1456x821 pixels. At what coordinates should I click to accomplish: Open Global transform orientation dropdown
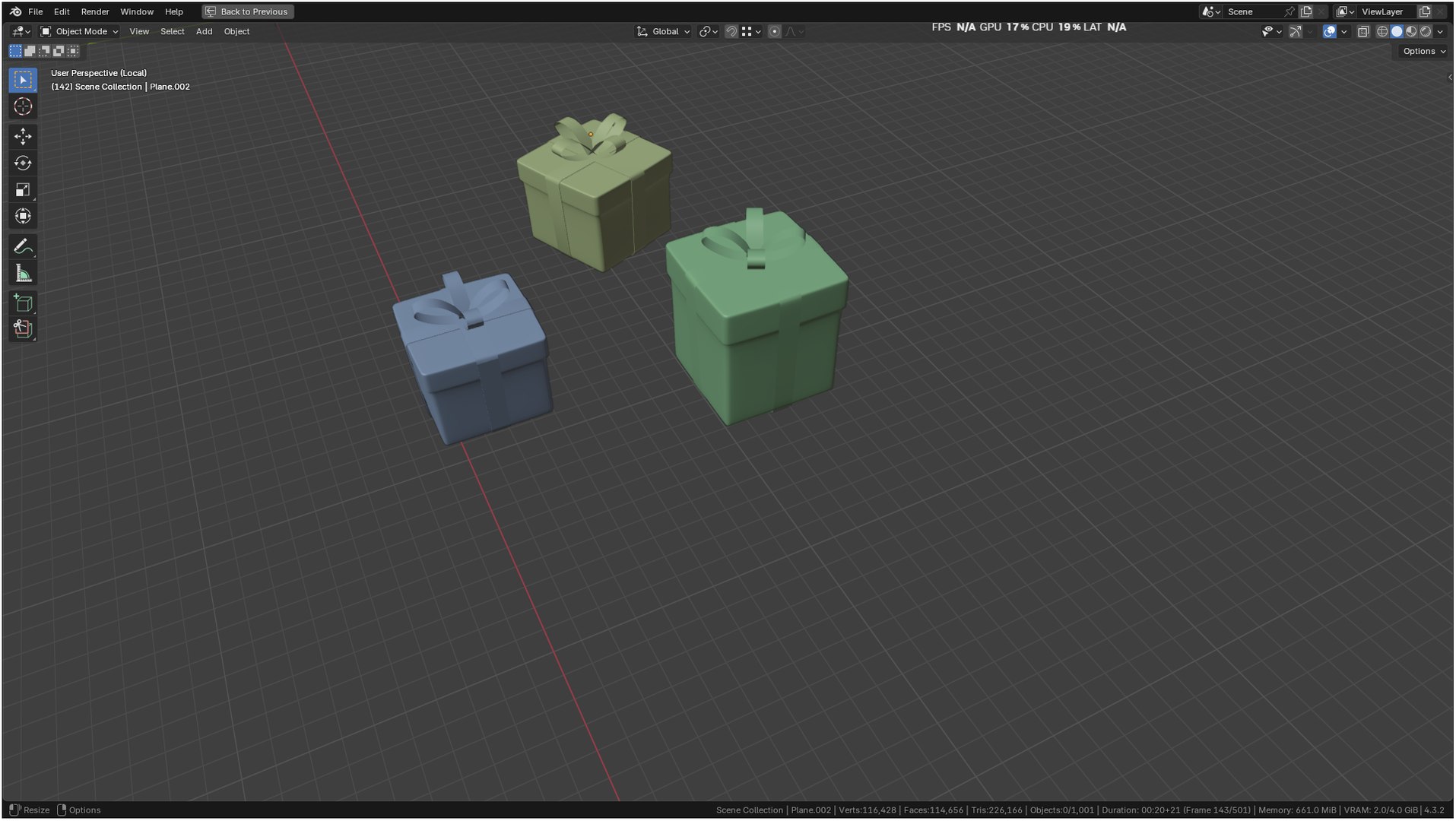pyautogui.click(x=663, y=31)
